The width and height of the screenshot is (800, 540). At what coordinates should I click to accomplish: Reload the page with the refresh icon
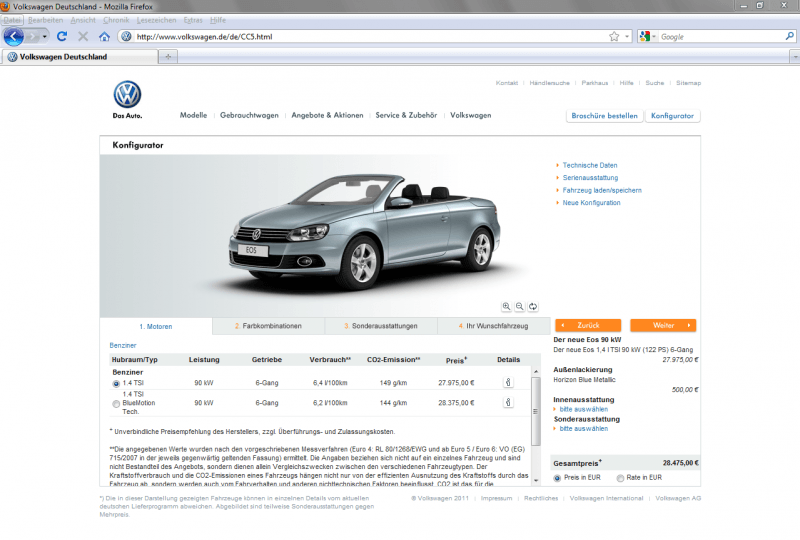(62, 36)
